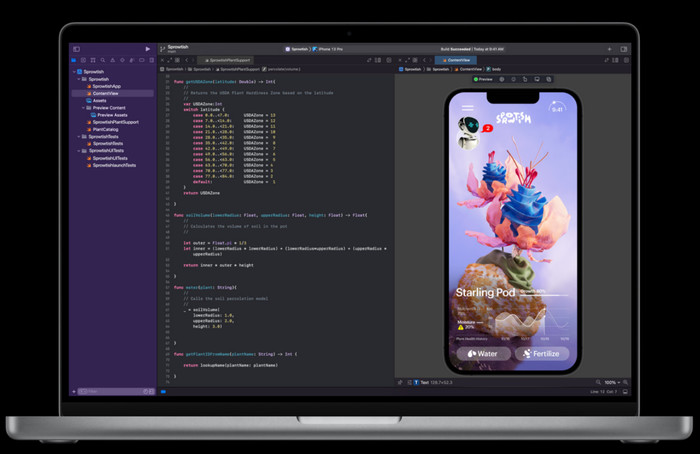Collapse the SprowtishTests group
The height and width of the screenshot is (454, 700).
pos(79,136)
